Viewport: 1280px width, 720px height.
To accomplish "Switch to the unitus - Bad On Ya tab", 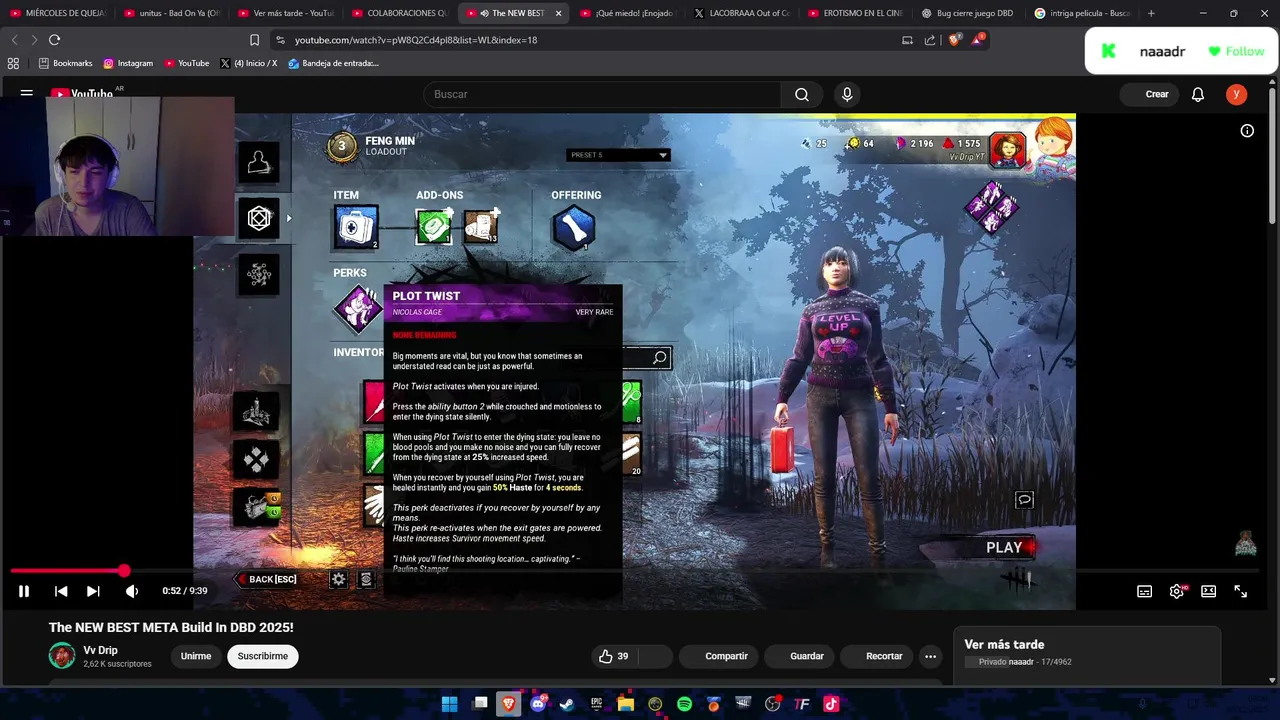I will (173, 13).
